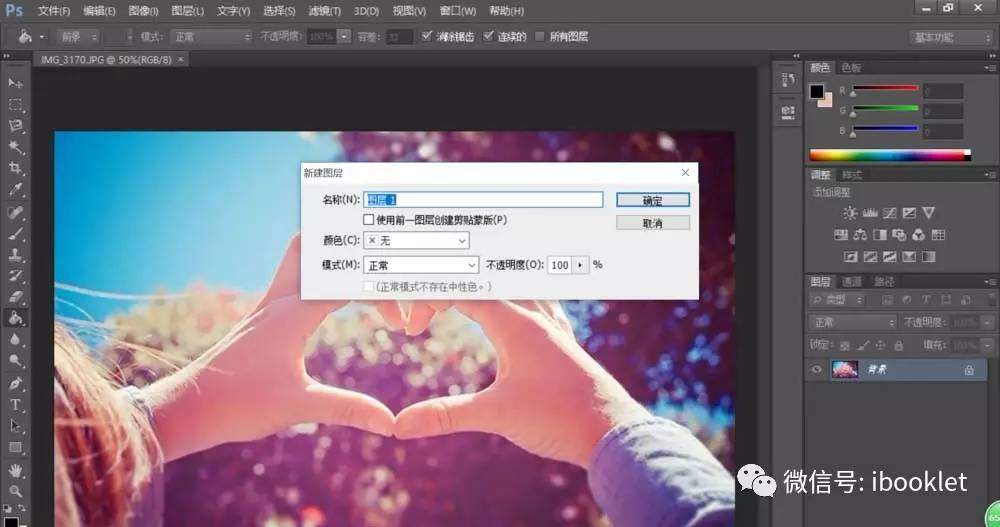Select the Eyedropper tool
Screen dimensions: 1000x527
tap(15, 189)
